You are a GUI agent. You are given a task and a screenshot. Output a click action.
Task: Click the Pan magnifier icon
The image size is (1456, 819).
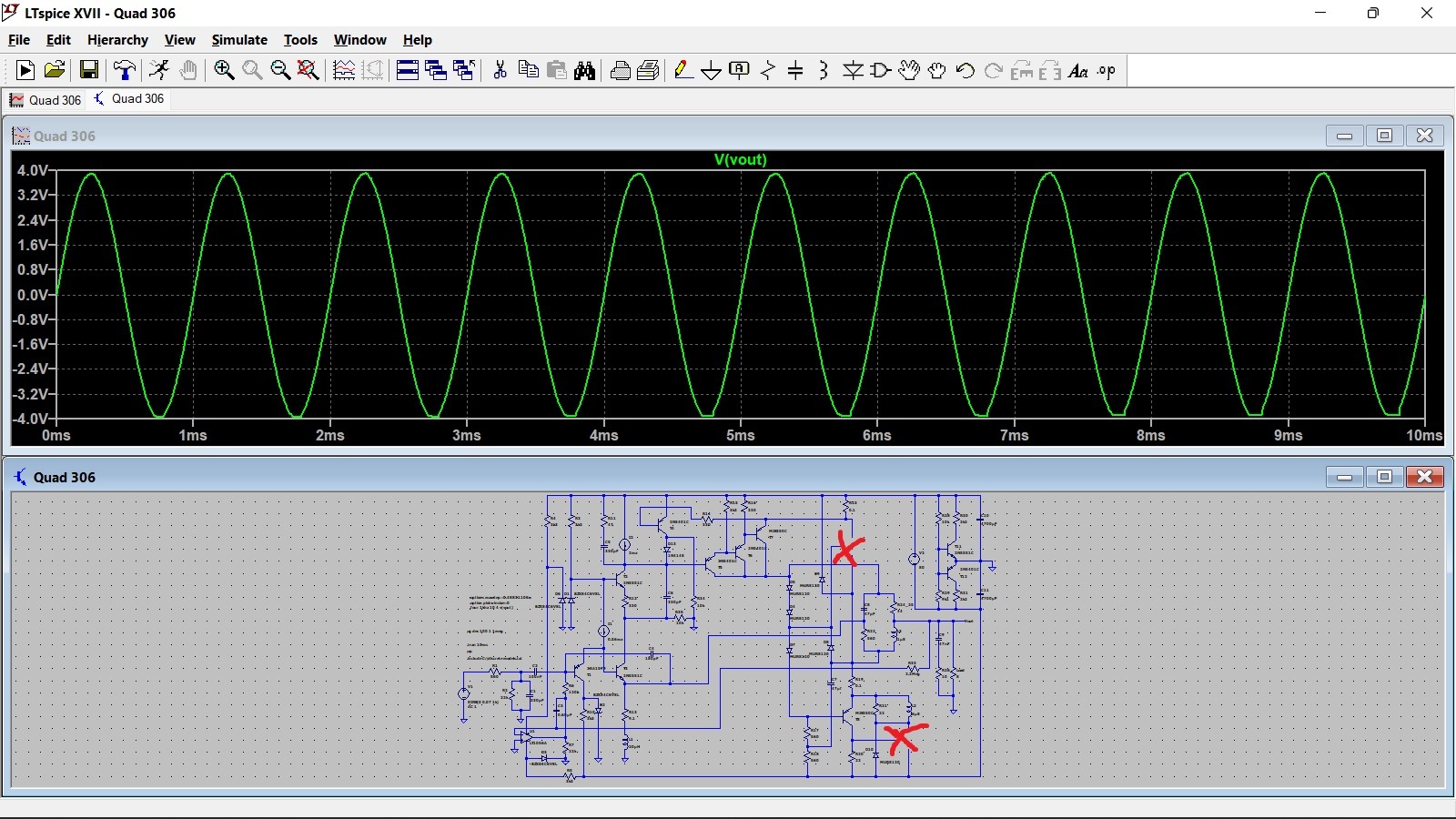tap(252, 70)
